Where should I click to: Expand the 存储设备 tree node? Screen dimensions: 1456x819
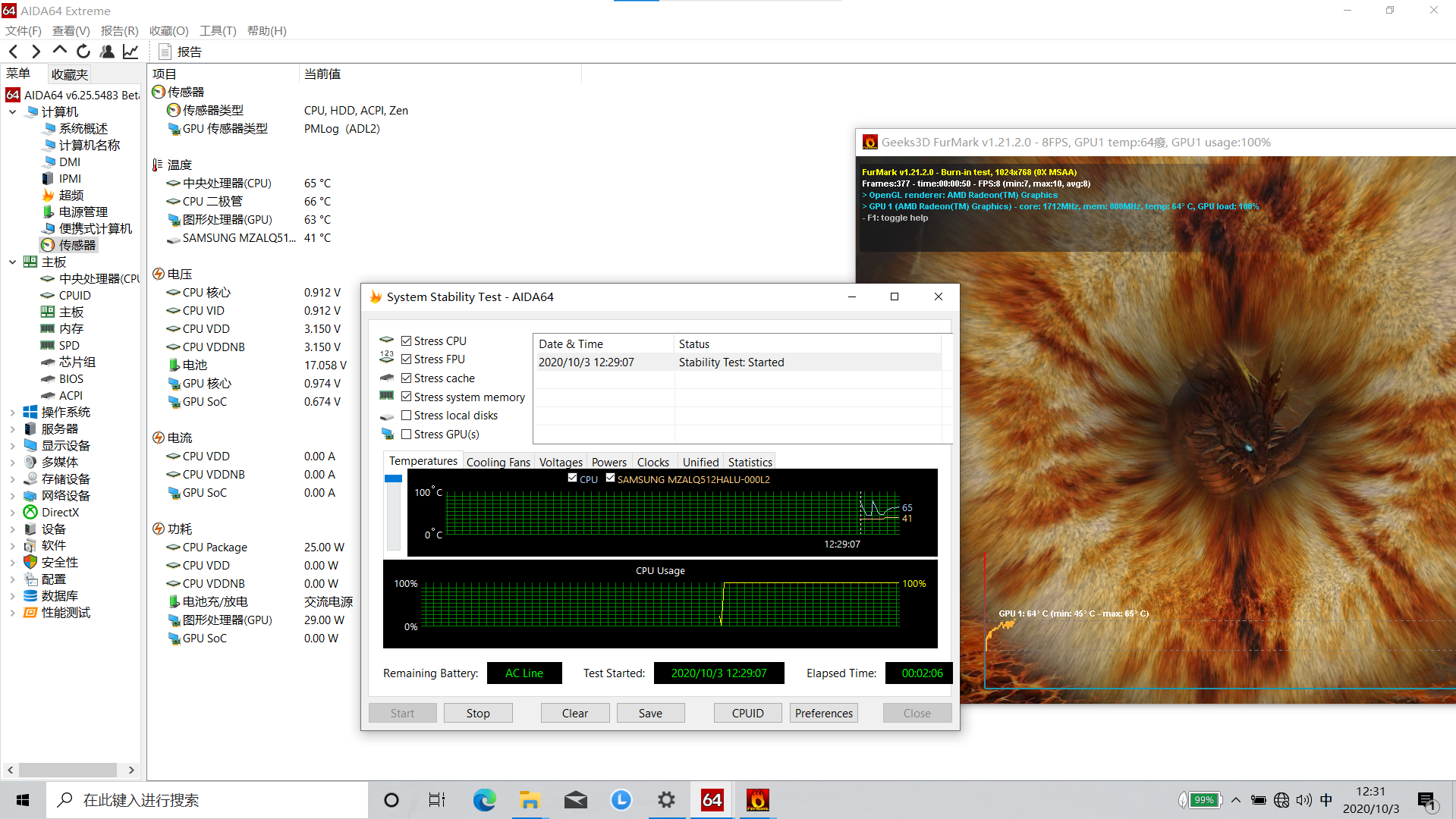coord(12,479)
